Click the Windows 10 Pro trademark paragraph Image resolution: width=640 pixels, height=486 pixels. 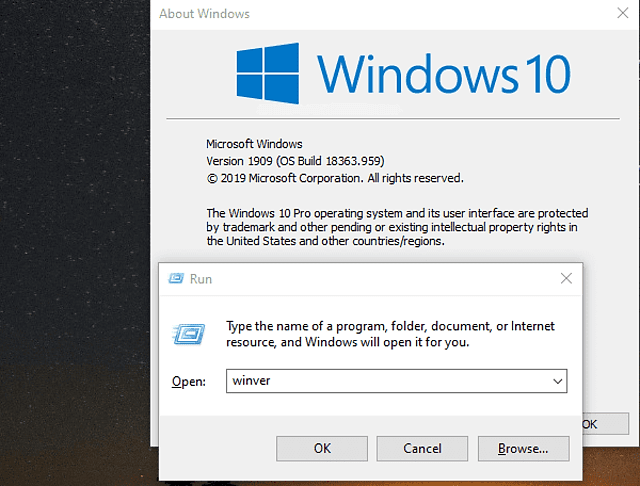(x=396, y=227)
